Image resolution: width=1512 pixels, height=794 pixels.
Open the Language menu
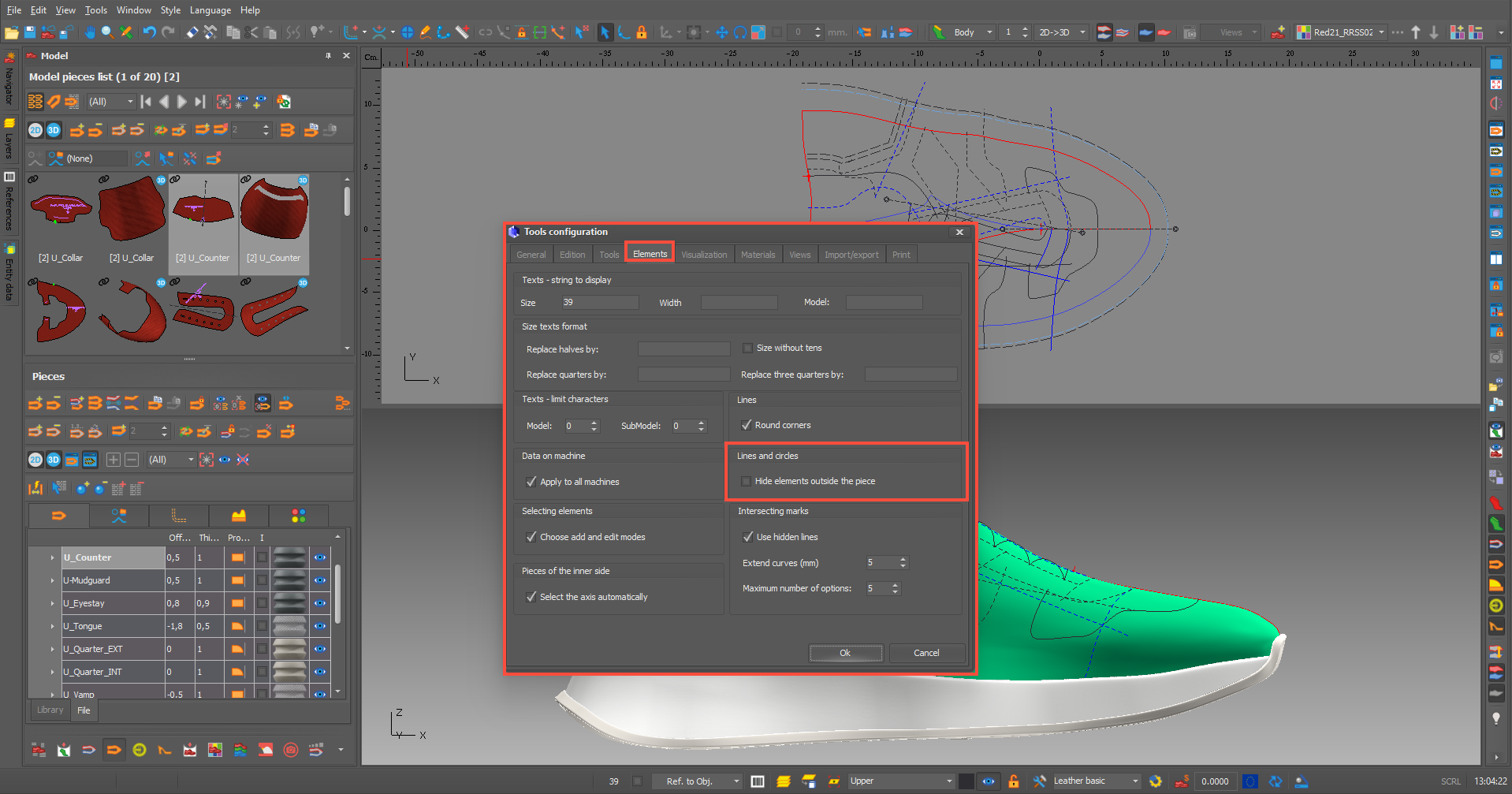[x=210, y=10]
